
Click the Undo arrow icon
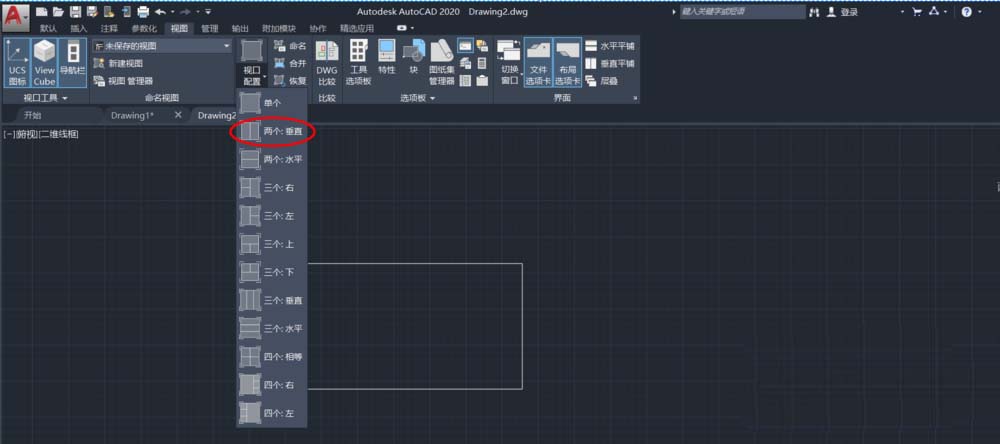[x=160, y=11]
